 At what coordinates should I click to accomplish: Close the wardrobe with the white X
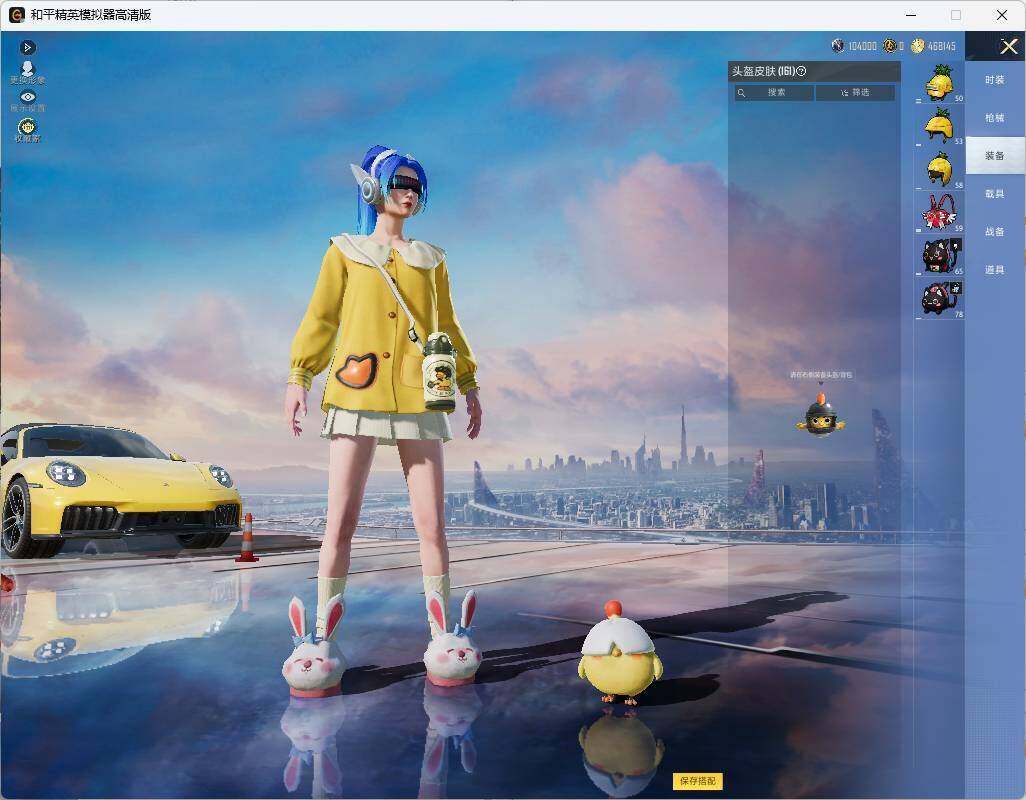pyautogui.click(x=1008, y=46)
